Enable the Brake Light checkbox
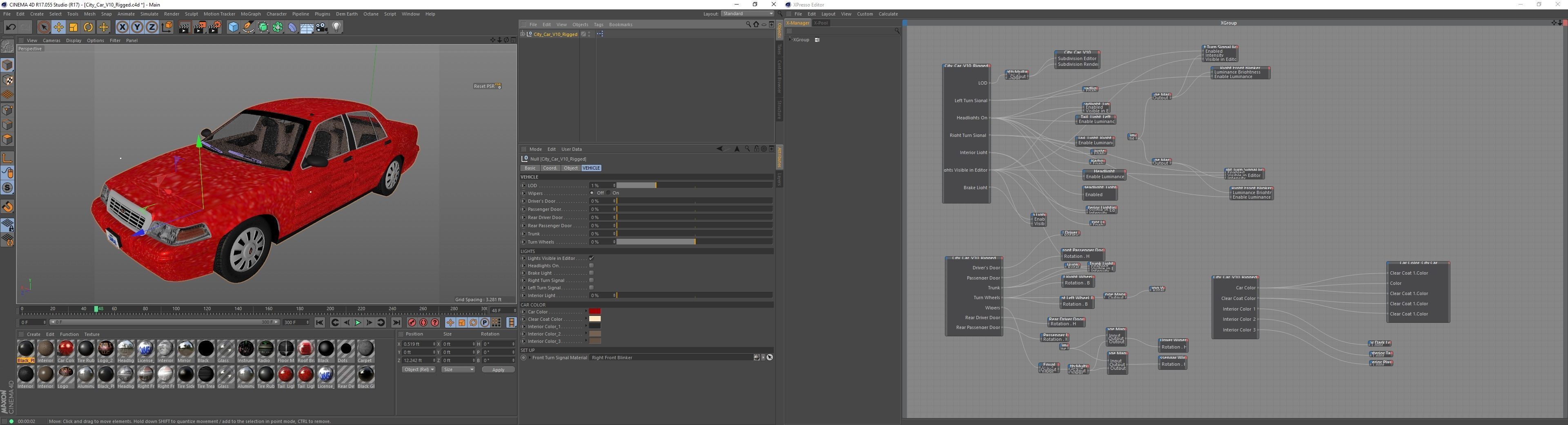Image resolution: width=1568 pixels, height=425 pixels. click(591, 273)
